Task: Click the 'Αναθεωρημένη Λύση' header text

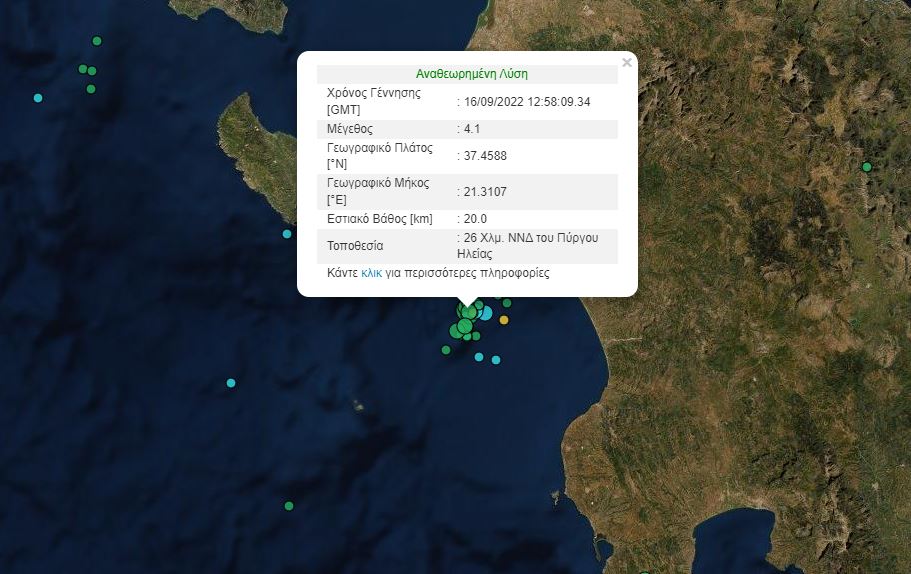Action: [472, 74]
